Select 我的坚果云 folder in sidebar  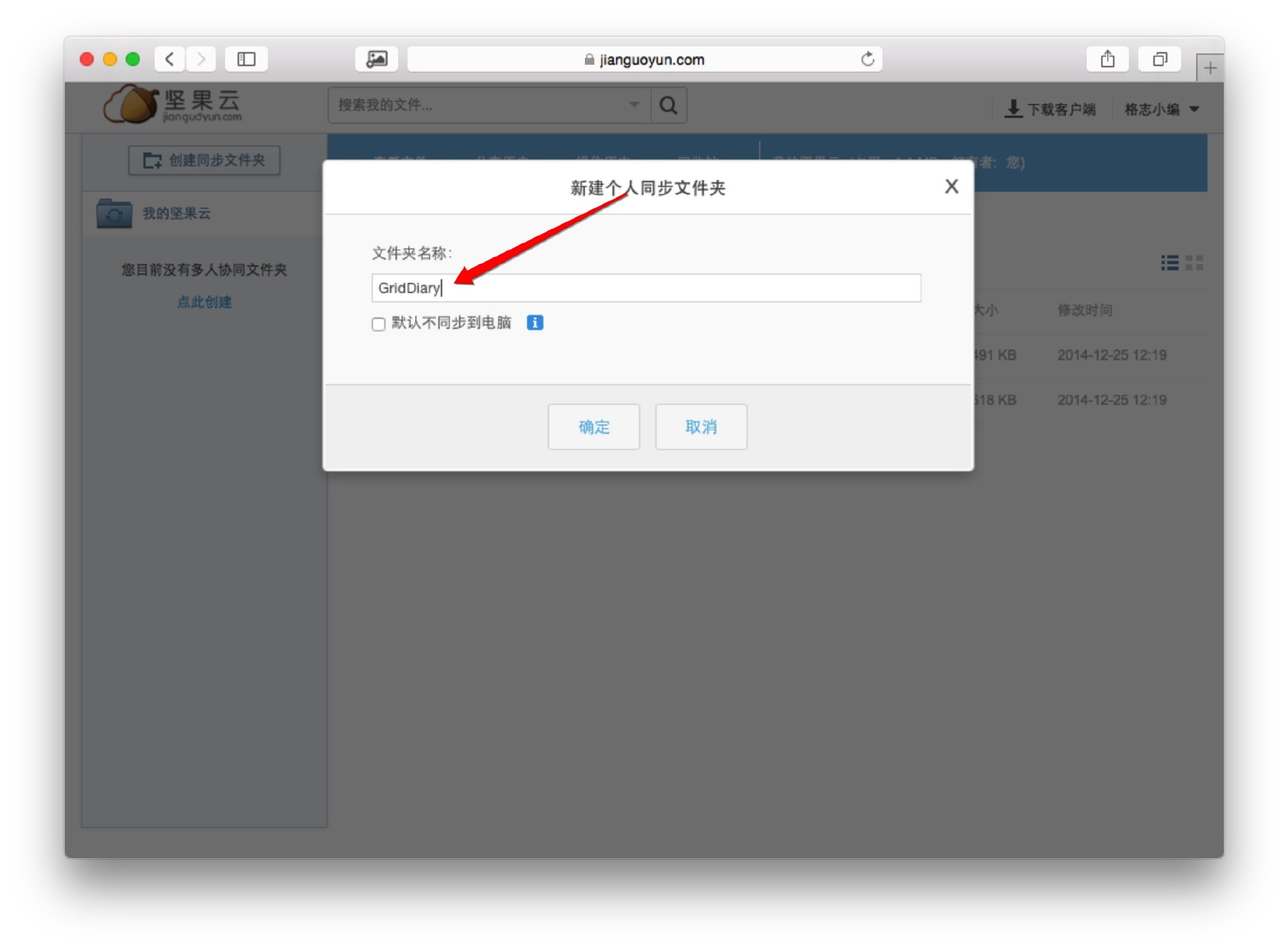coord(176,214)
